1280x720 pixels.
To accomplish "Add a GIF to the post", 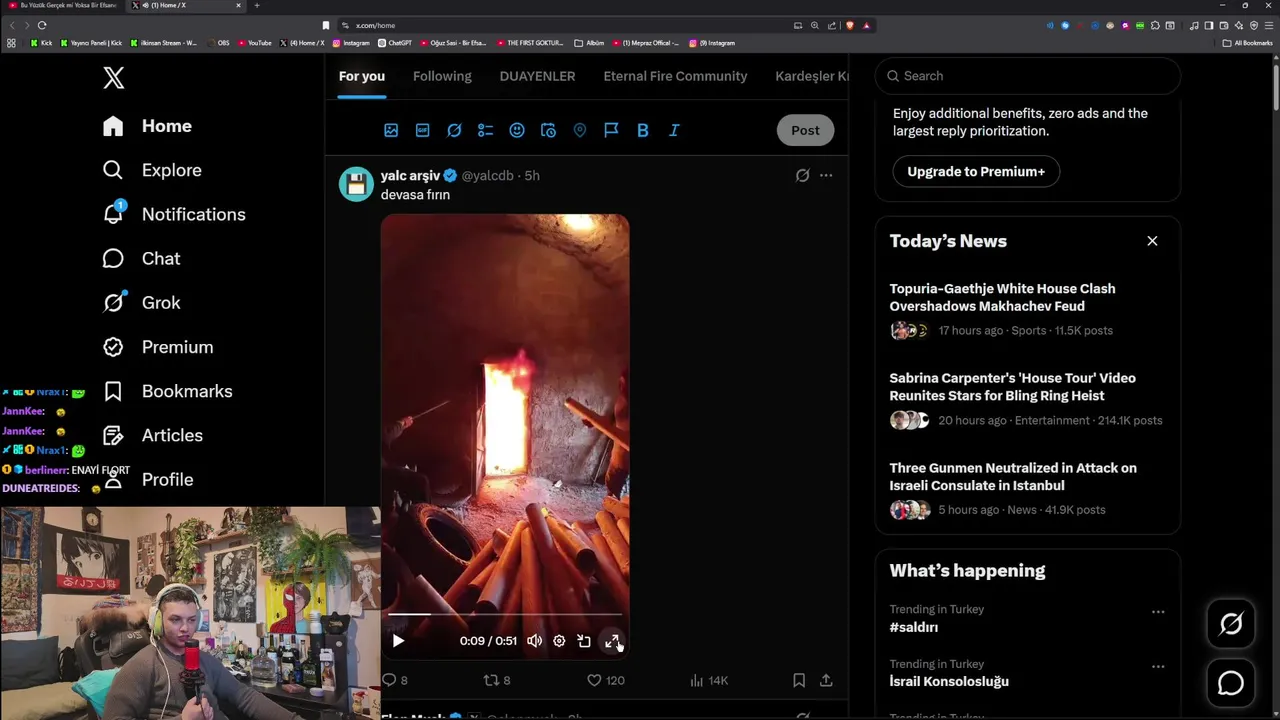I will pos(422,130).
